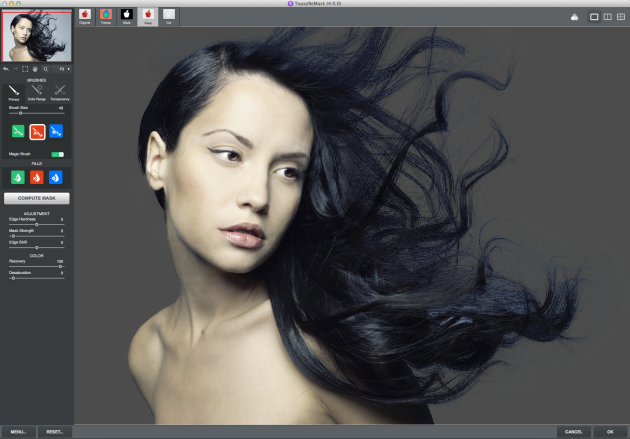Viewport: 630px width, 439px height.
Task: Switch to the Mask view tab
Action: click(x=127, y=17)
